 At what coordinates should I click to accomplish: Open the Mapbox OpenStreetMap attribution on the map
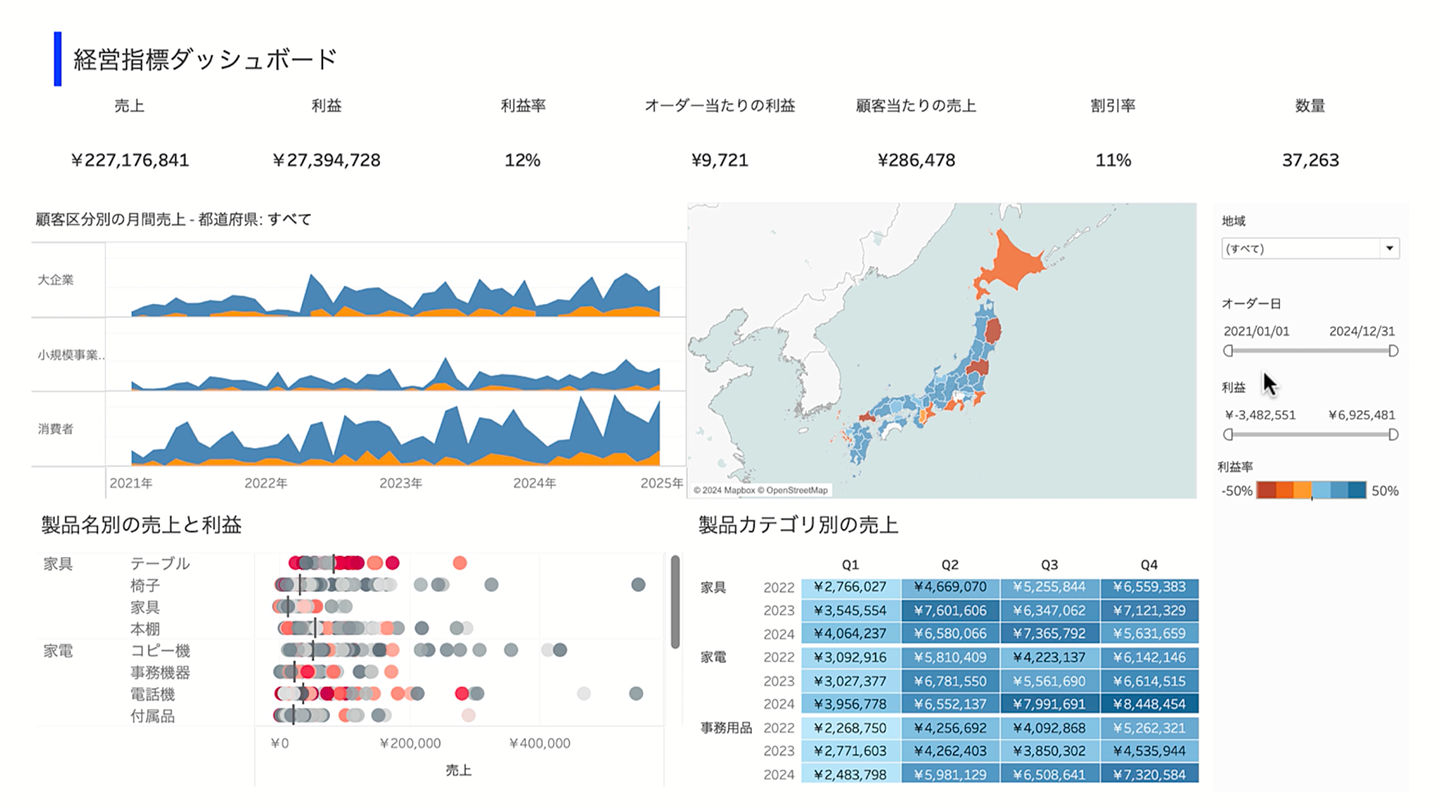(762, 490)
